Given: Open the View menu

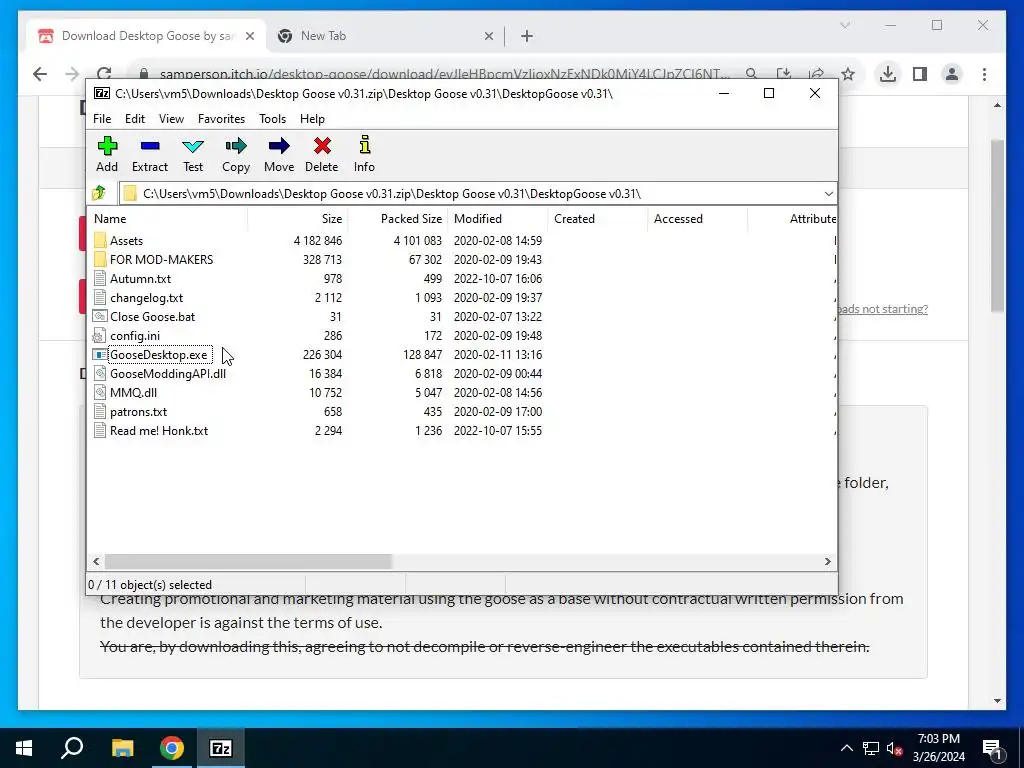Looking at the screenshot, I should click(171, 119).
